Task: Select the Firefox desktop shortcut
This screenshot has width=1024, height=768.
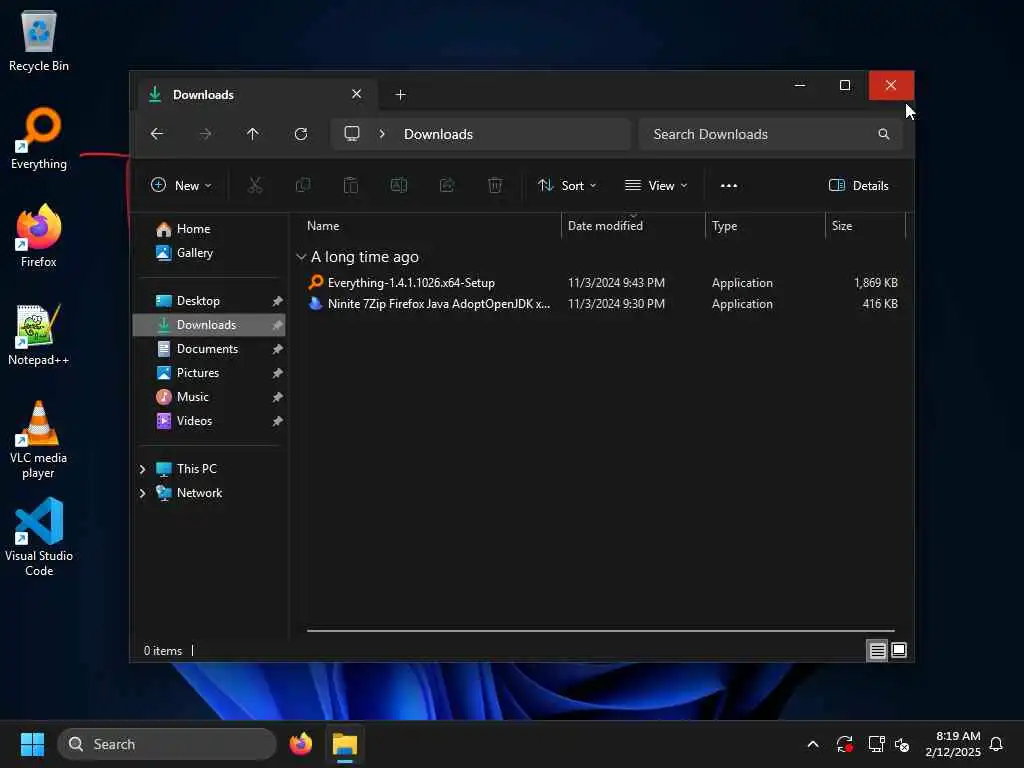Action: pos(39,236)
